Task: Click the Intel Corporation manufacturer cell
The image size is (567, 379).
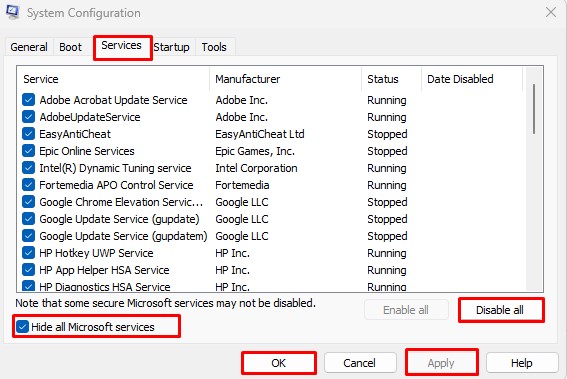Action: (x=256, y=168)
